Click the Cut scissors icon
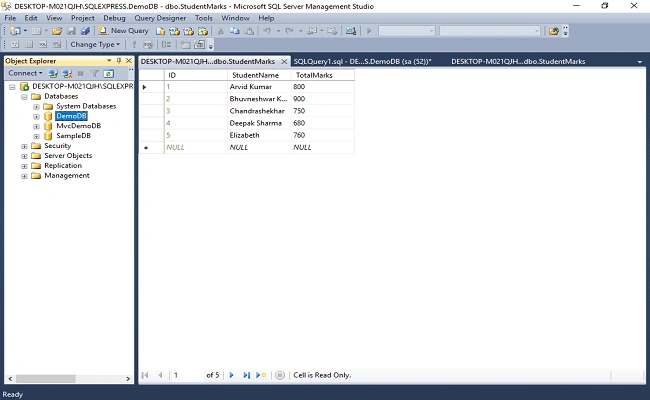This screenshot has height=400, width=650. (x=221, y=31)
